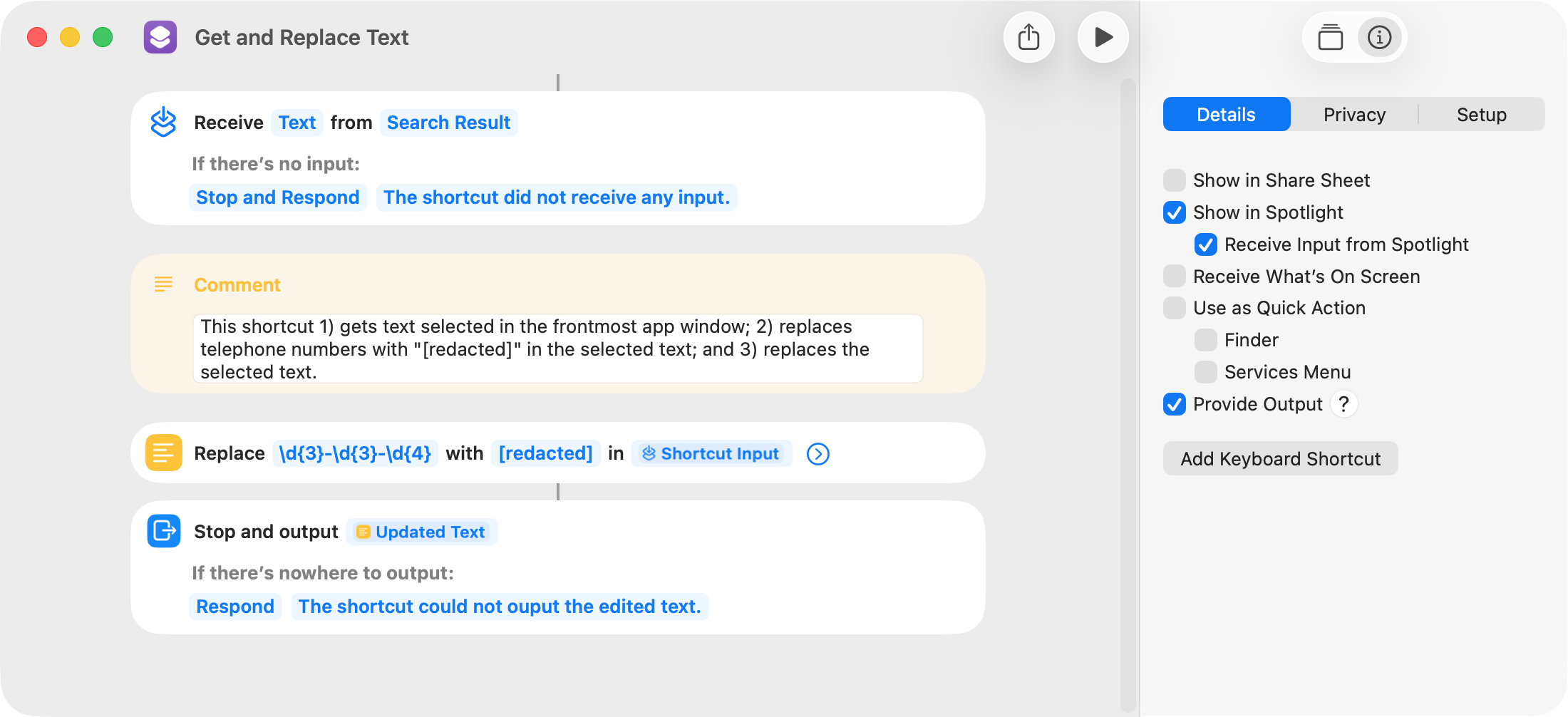Image resolution: width=1568 pixels, height=717 pixels.
Task: Click the Share shortcut icon
Action: 1028,37
